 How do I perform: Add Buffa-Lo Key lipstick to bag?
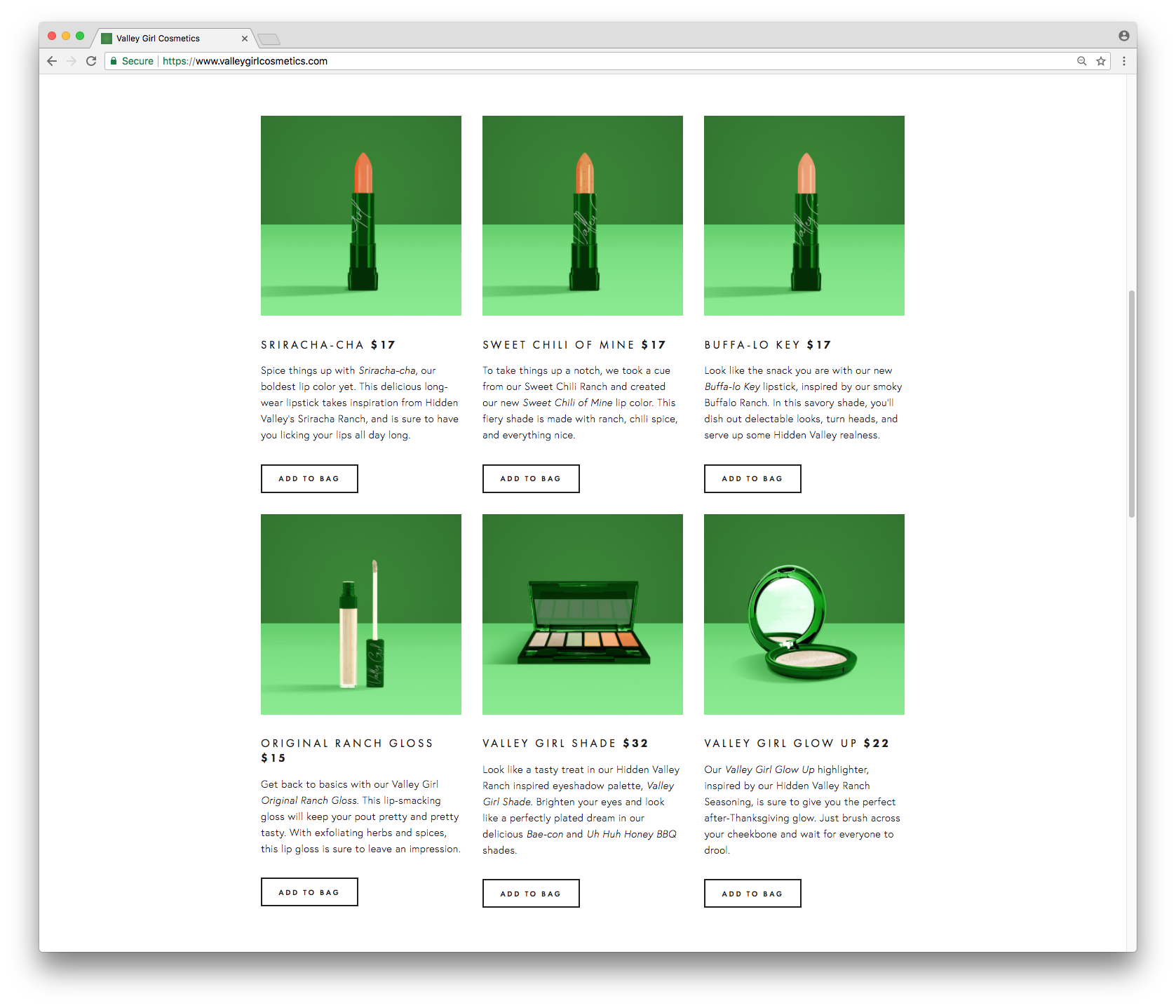pyautogui.click(x=752, y=478)
